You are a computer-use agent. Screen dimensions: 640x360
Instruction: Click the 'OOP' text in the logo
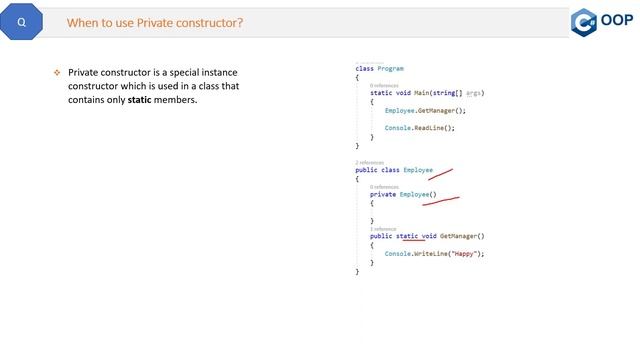(x=617, y=20)
